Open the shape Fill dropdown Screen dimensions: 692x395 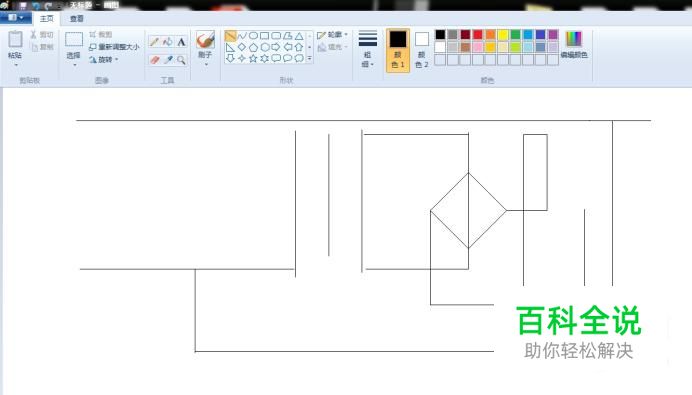[x=332, y=47]
